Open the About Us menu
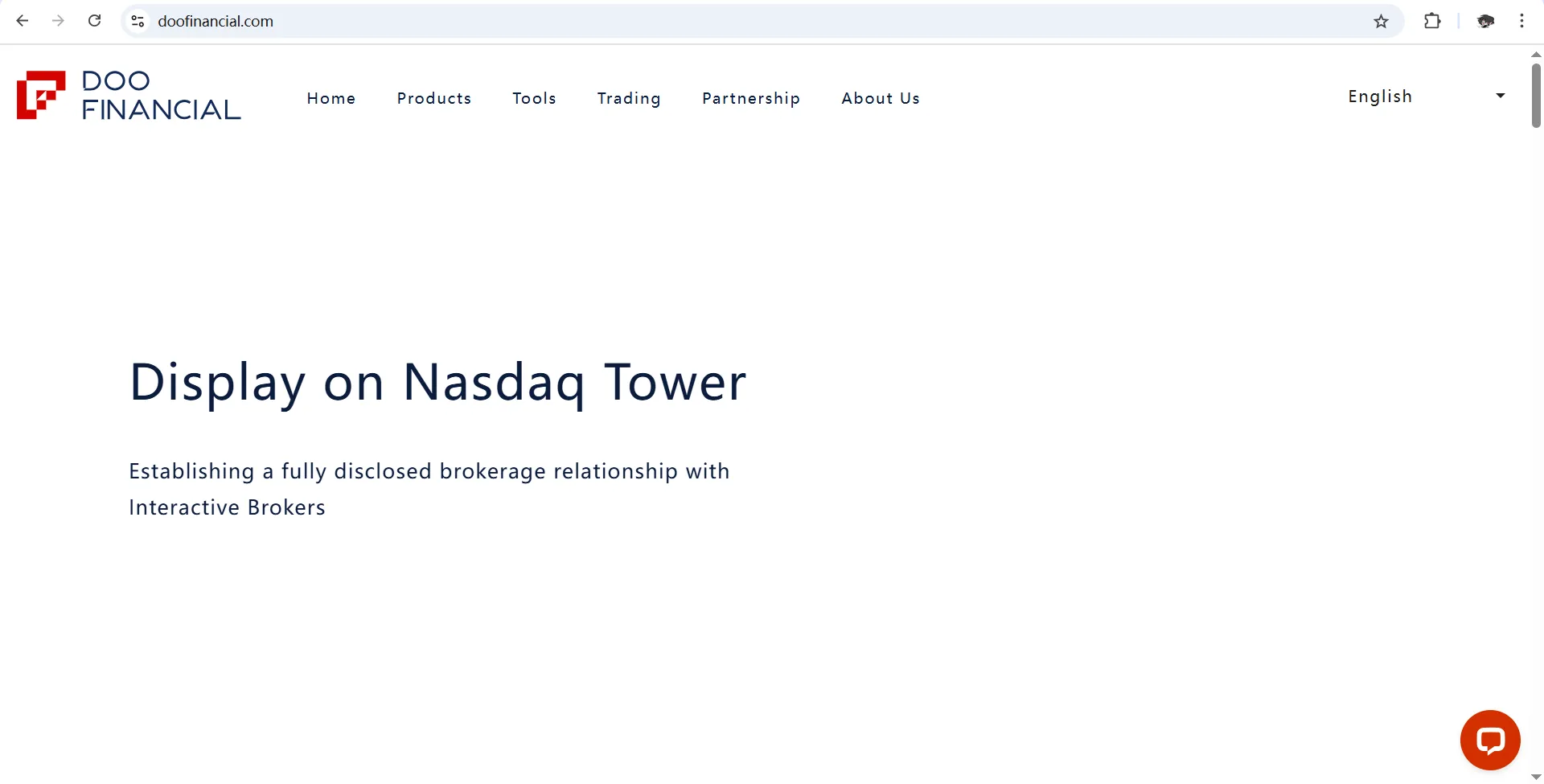The image size is (1544, 784). coord(881,98)
